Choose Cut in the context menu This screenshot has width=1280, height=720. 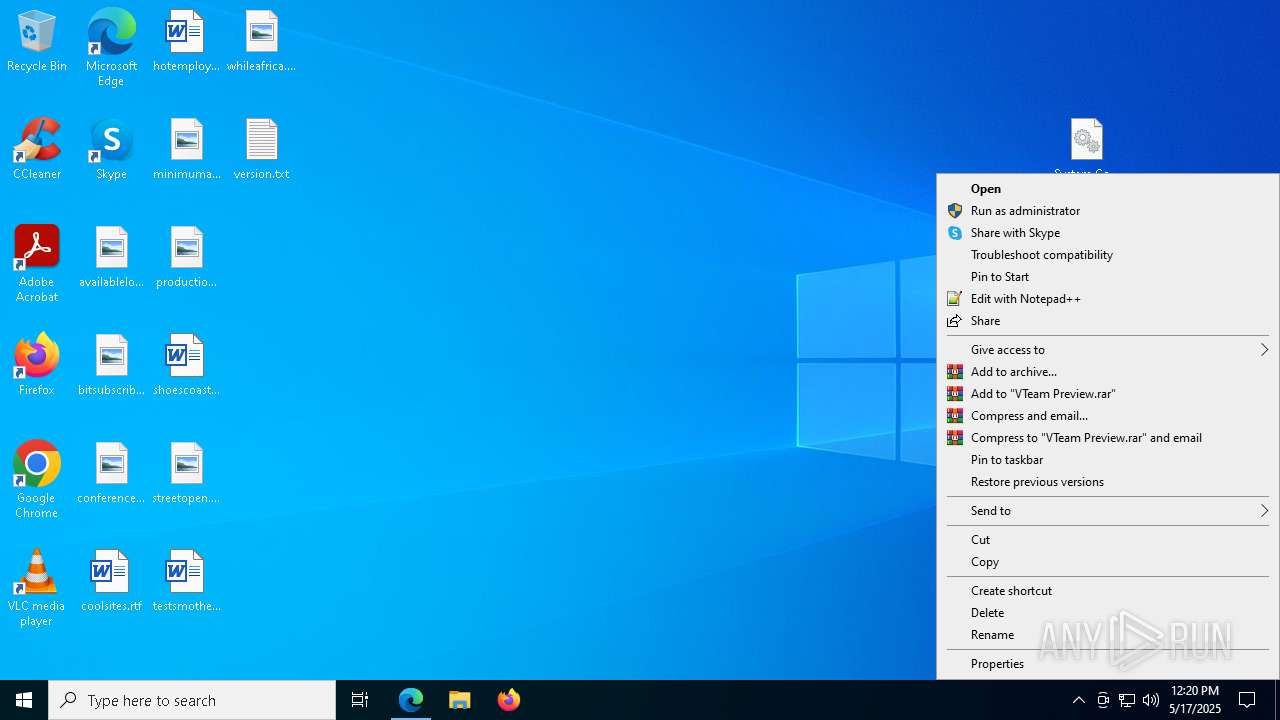[x=1108, y=540]
